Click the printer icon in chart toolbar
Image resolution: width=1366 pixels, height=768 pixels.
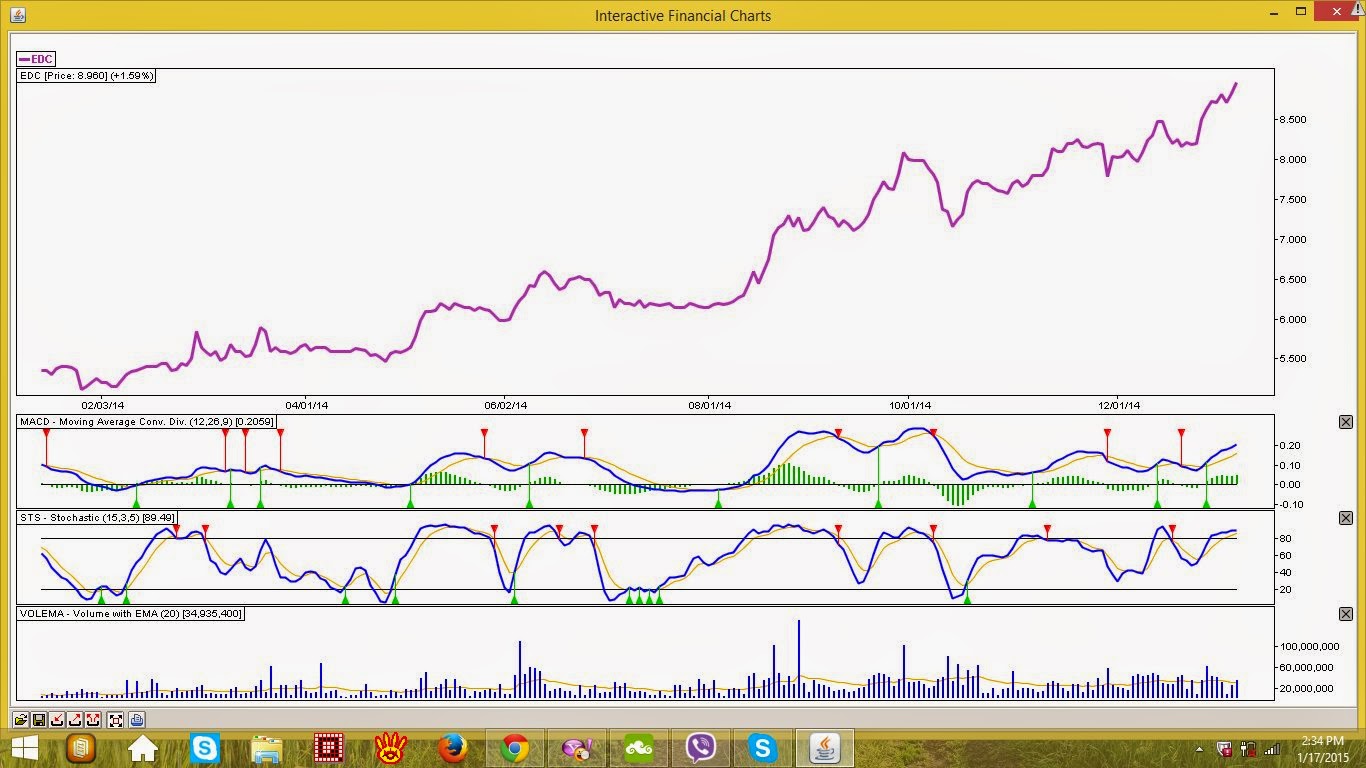[x=137, y=719]
